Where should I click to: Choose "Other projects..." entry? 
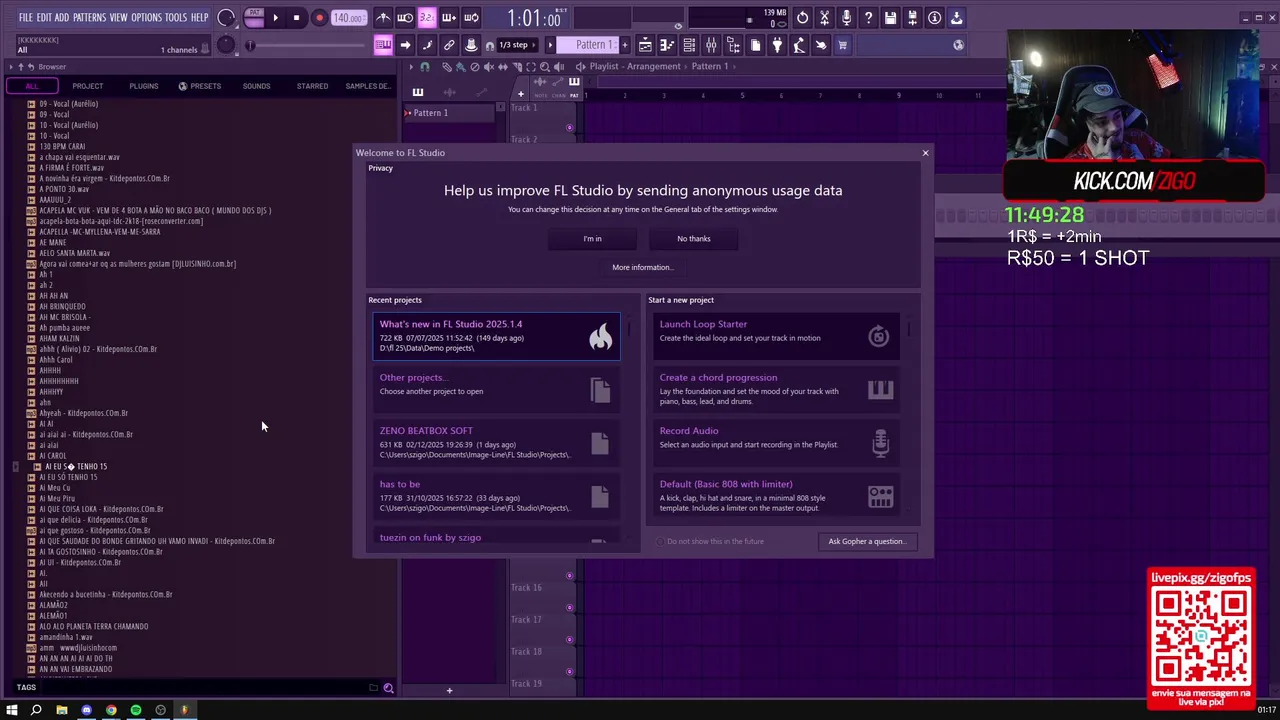496,390
